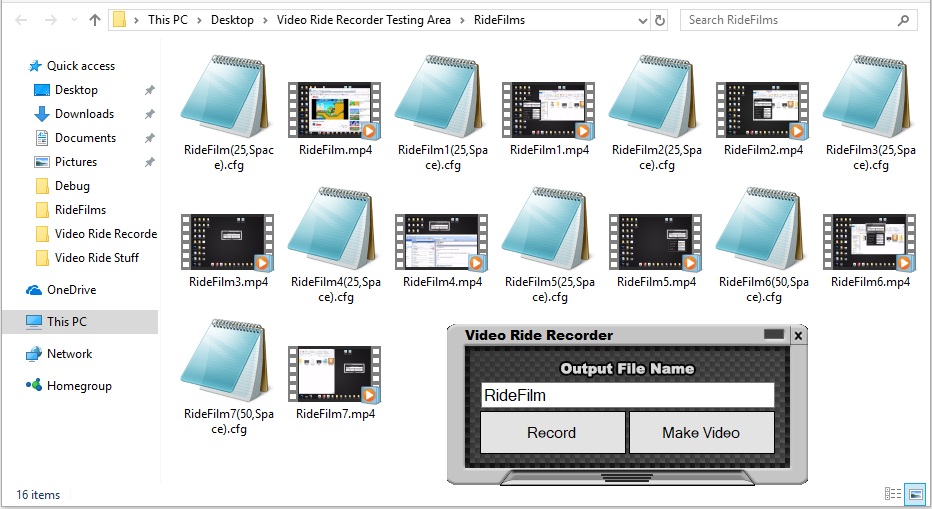Select the RideFilm1(25,Space).cfg notepad icon
The image size is (932, 509).
click(442, 96)
